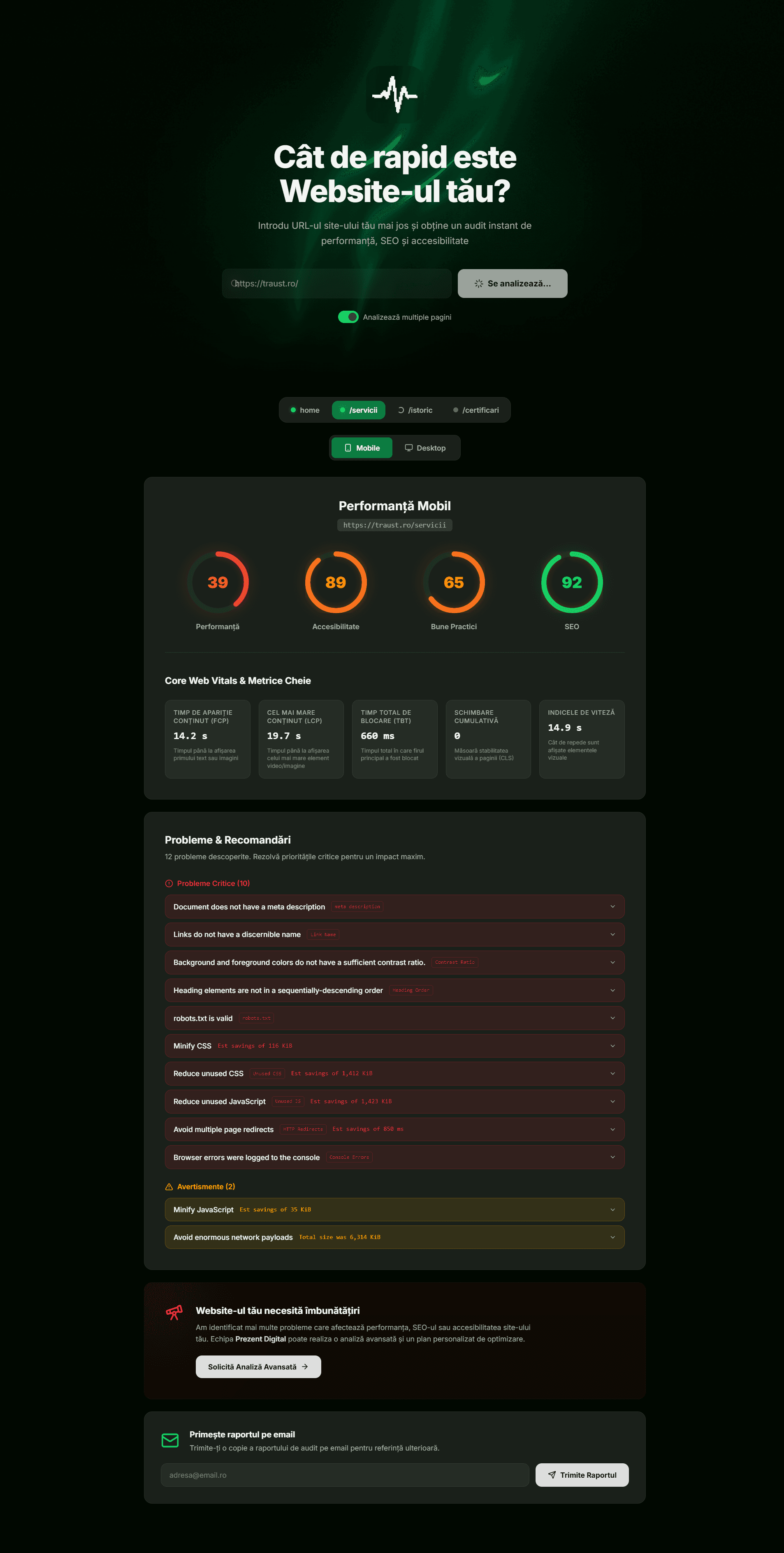Click the Prezent Digital bold text
Screen dimensions: 784x1553
click(260, 1339)
